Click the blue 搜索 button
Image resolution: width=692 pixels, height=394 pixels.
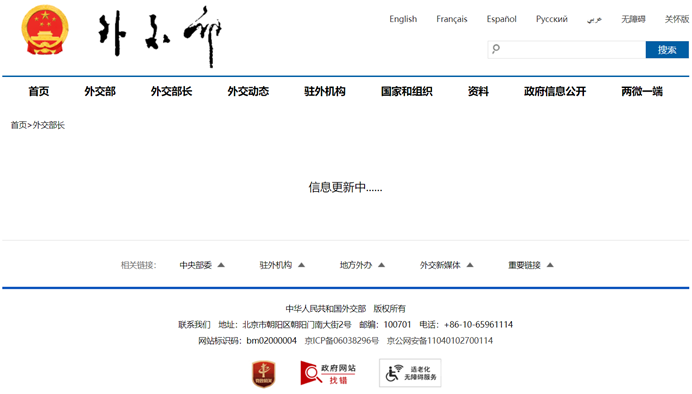(x=667, y=50)
